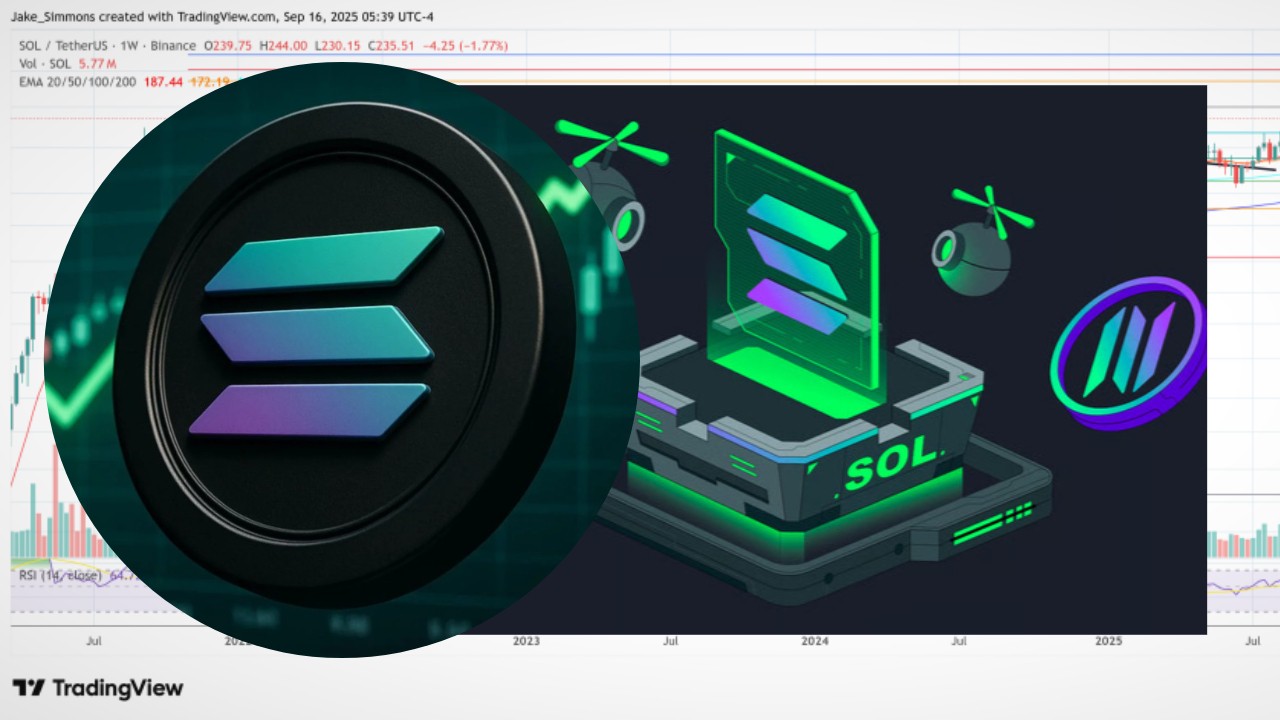Click the 2025 label on time axis
Screen dimensions: 1280x720
click(x=1108, y=640)
